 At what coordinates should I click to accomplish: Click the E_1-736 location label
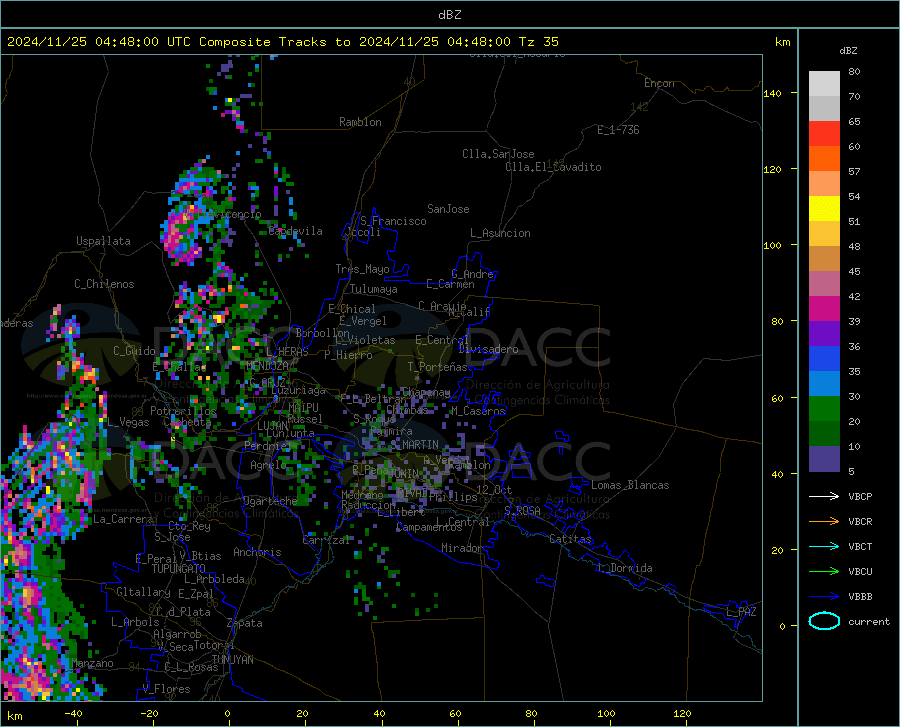point(618,130)
